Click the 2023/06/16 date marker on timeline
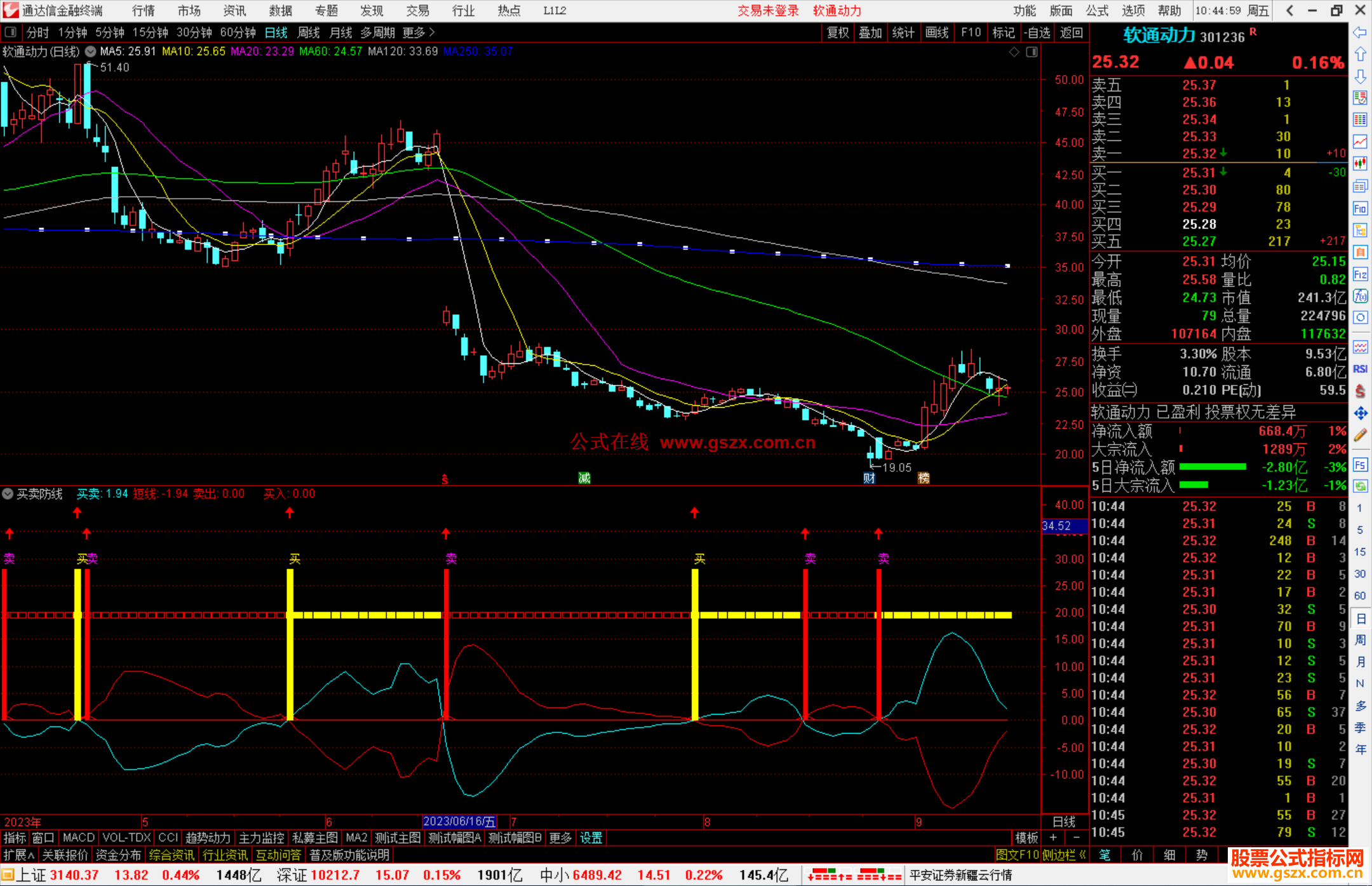The width and height of the screenshot is (1372, 886). coord(459,822)
